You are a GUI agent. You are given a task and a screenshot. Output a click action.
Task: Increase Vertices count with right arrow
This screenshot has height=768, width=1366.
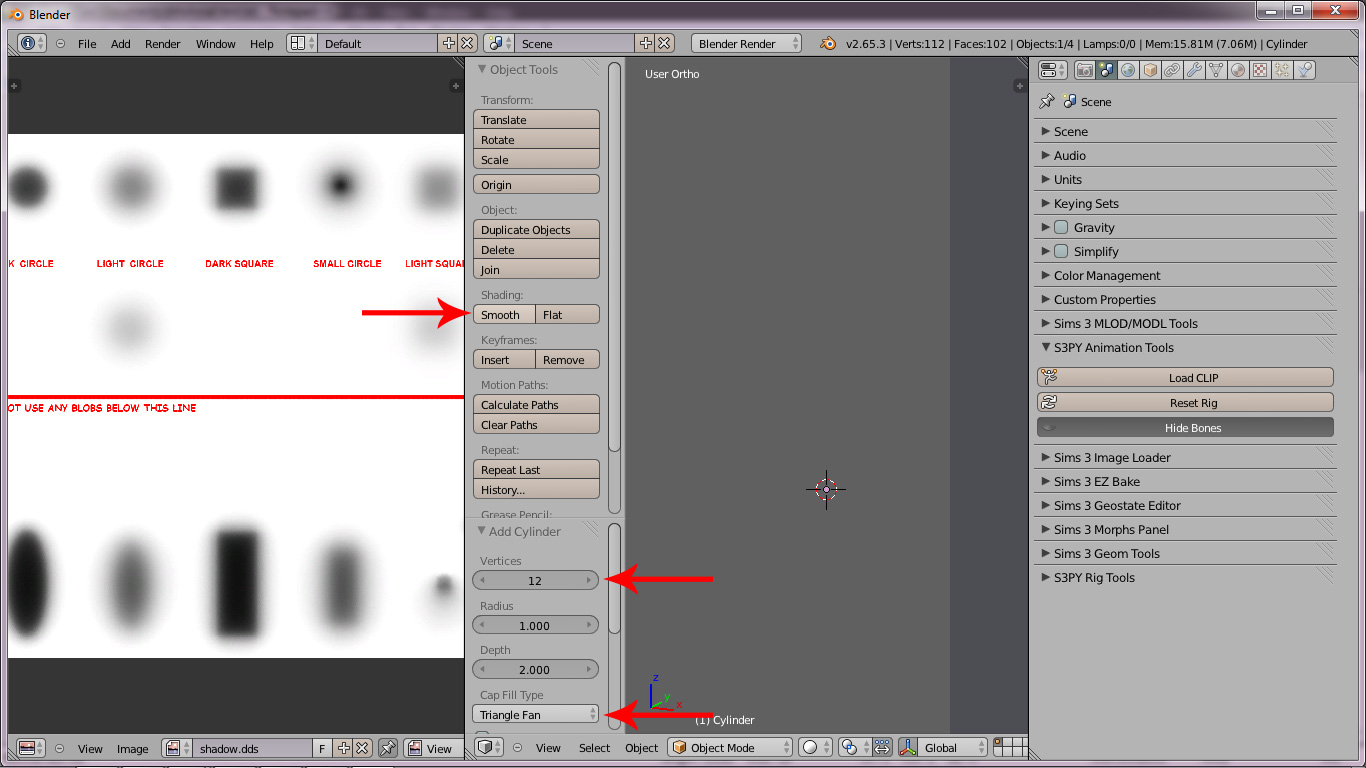(589, 581)
